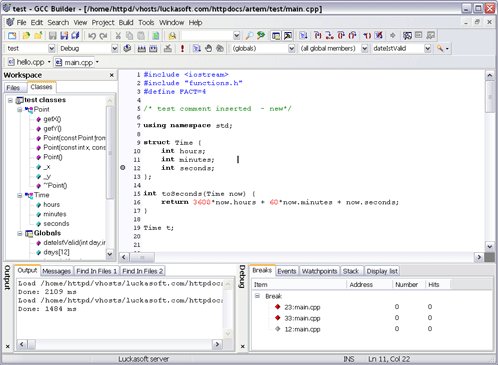Viewport: 498px width, 365px height.
Task: Open the Stack debug tab
Action: click(x=351, y=271)
